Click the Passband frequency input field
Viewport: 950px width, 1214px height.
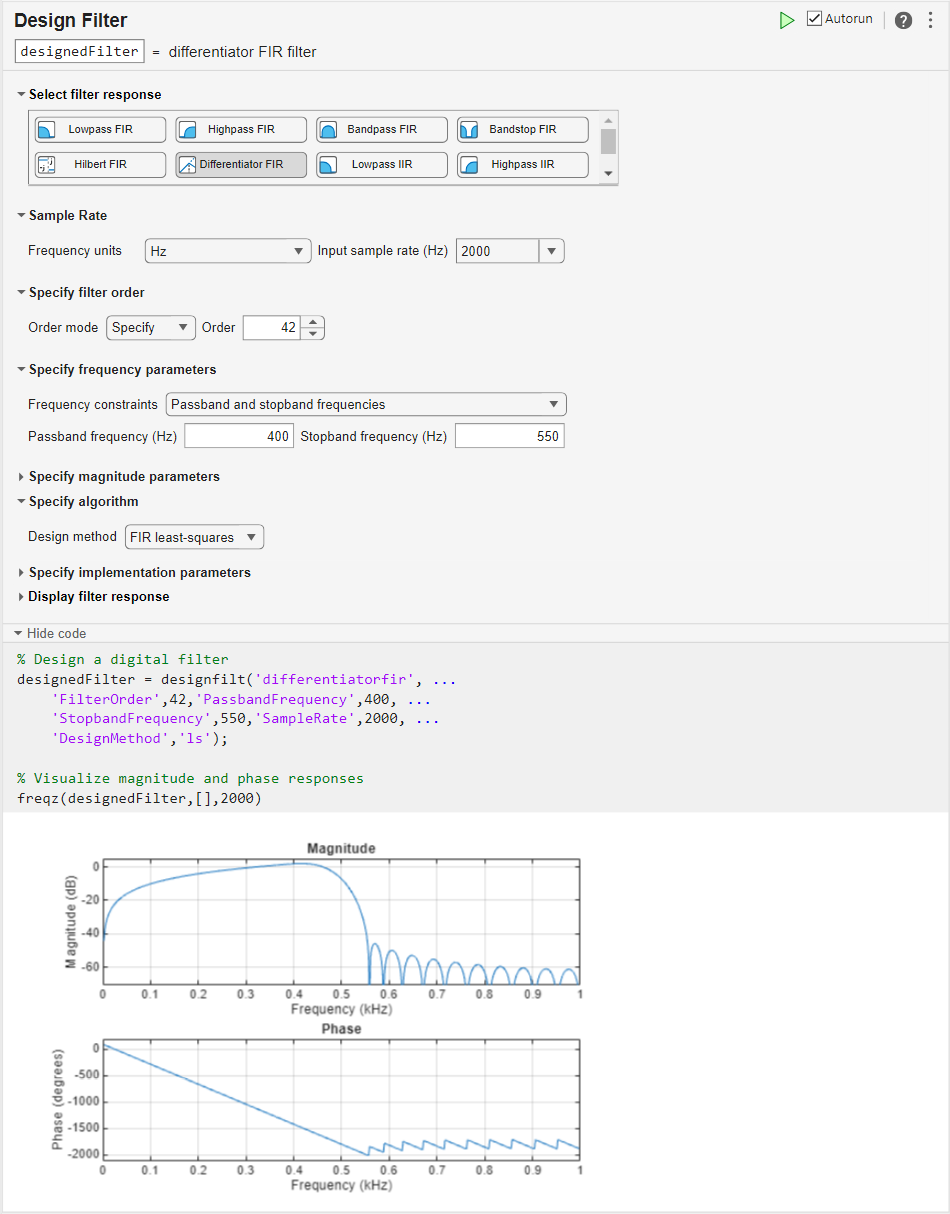coord(238,435)
